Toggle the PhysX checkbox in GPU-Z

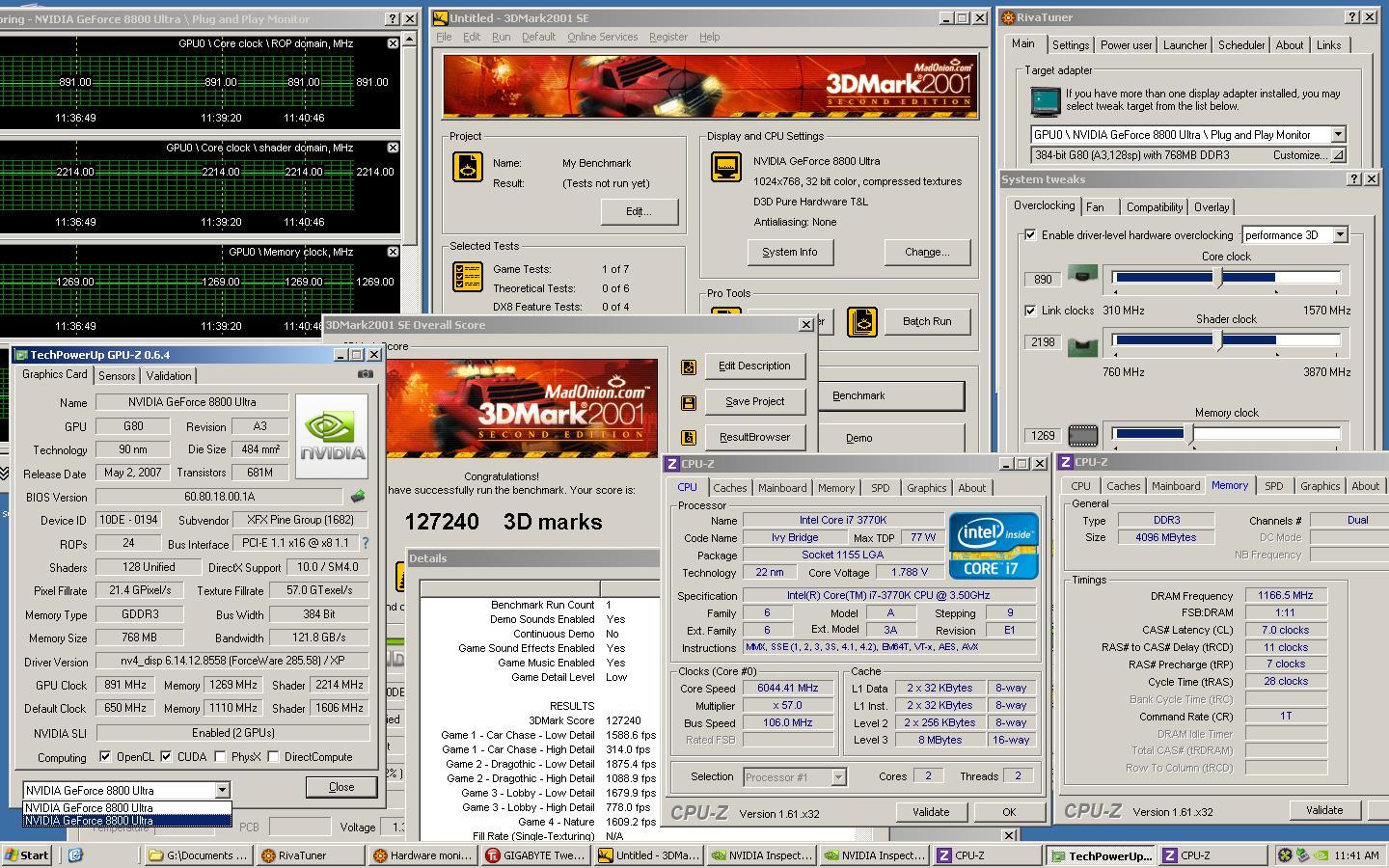(x=220, y=757)
